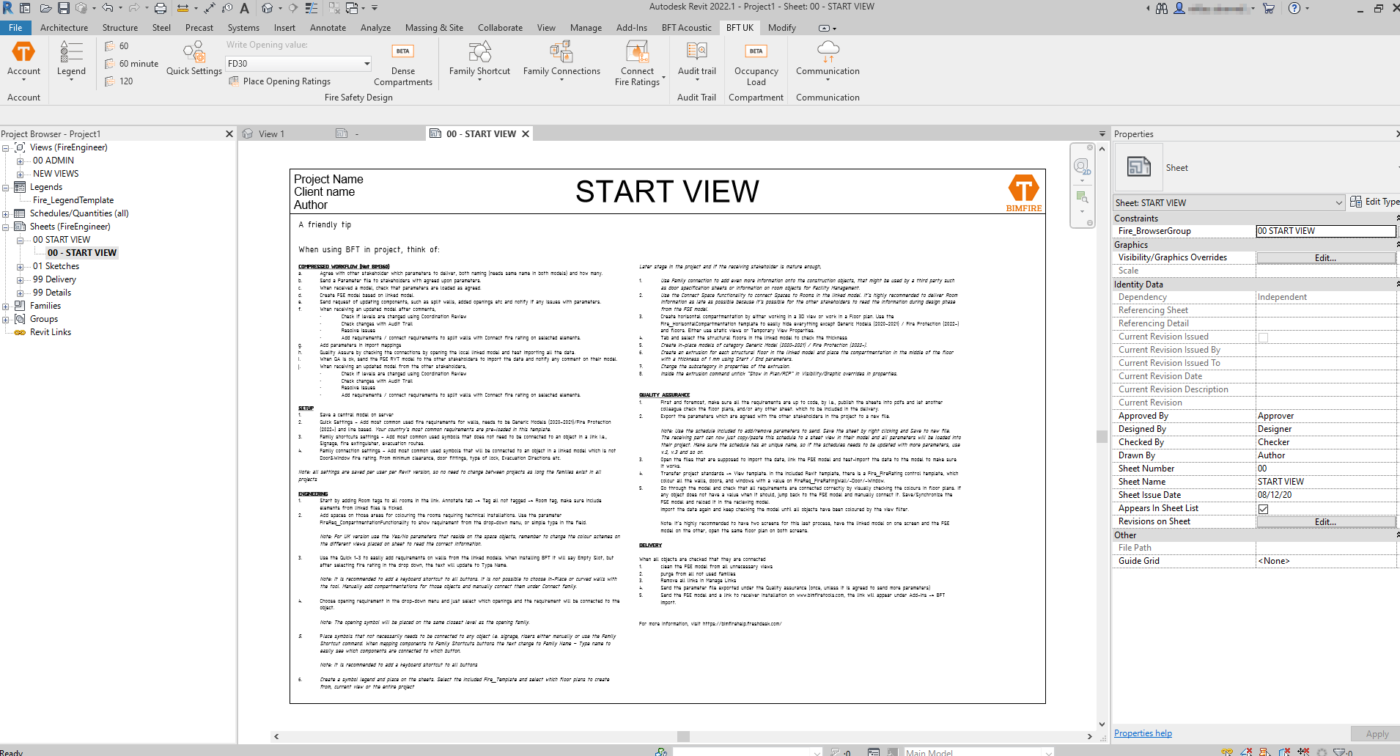This screenshot has width=1400, height=756.
Task: Close the 00 - START VIEW tab
Action: (525, 133)
